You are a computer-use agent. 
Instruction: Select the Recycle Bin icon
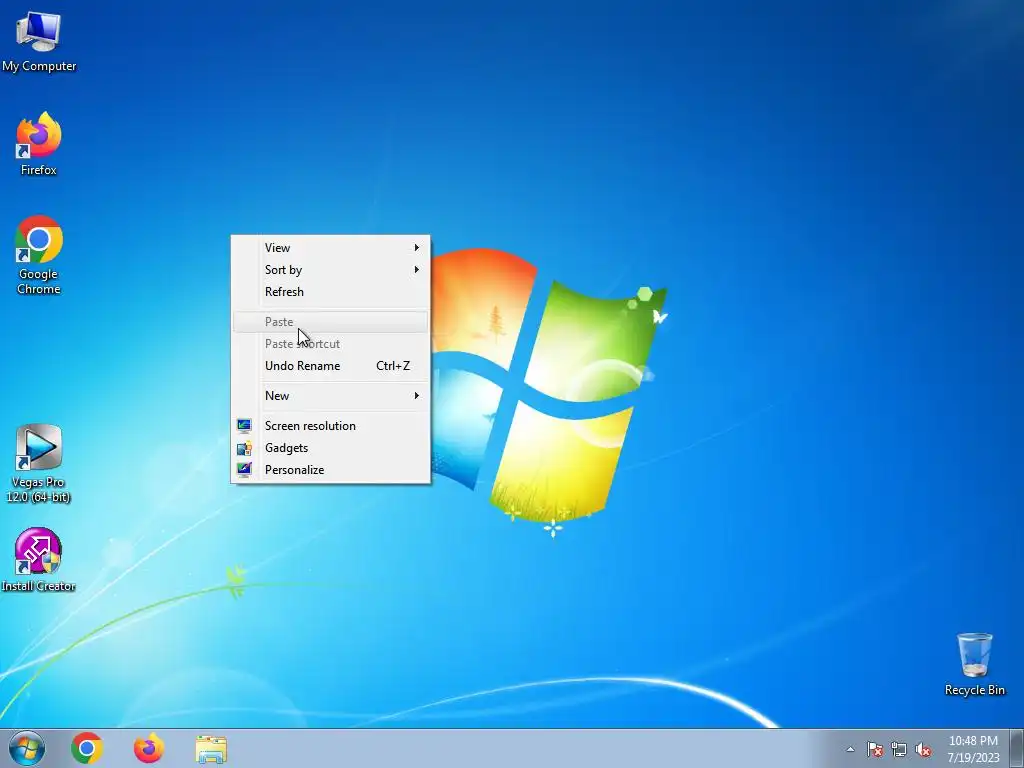974,664
